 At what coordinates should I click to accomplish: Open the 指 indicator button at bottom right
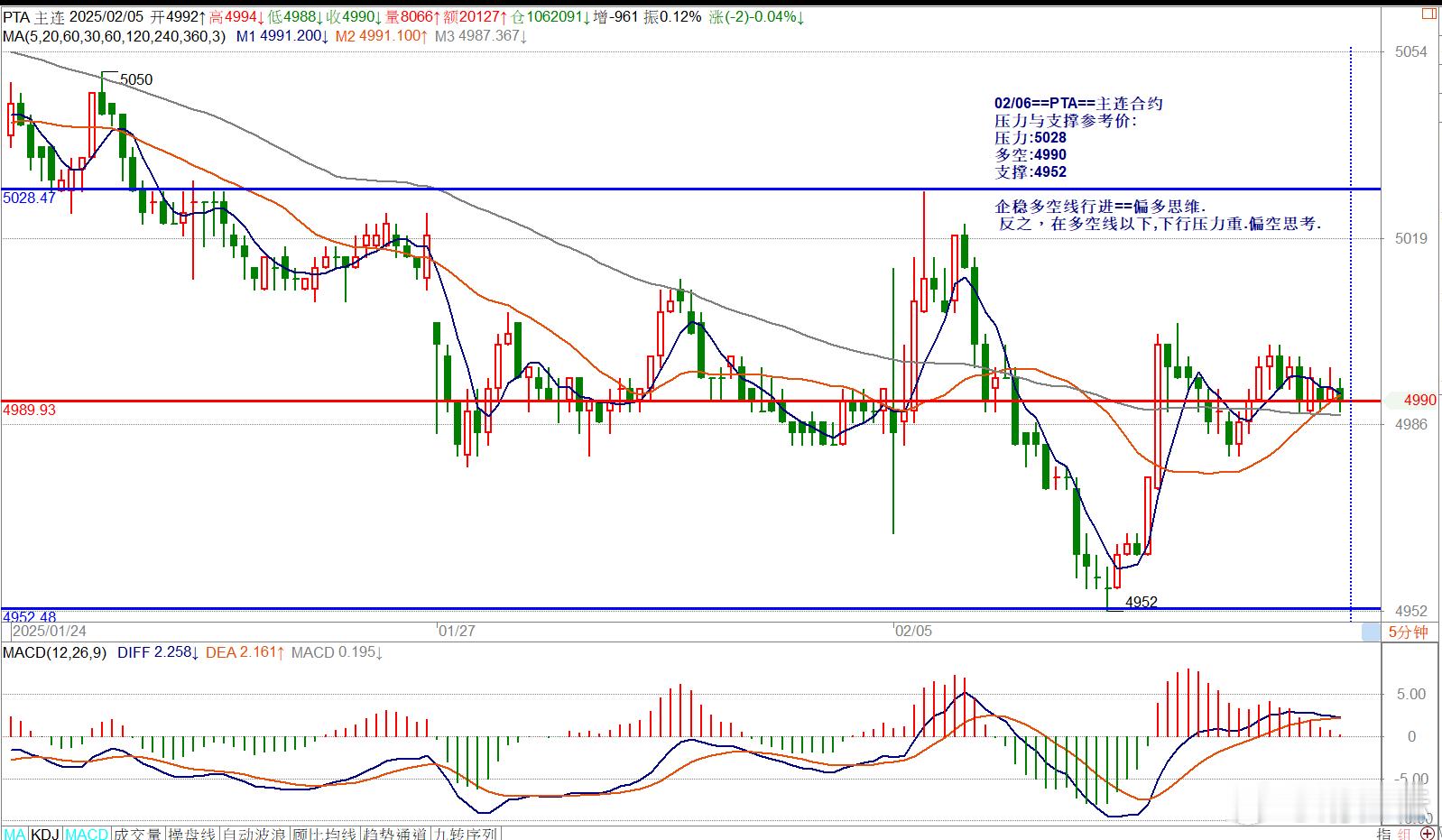pyautogui.click(x=1384, y=834)
